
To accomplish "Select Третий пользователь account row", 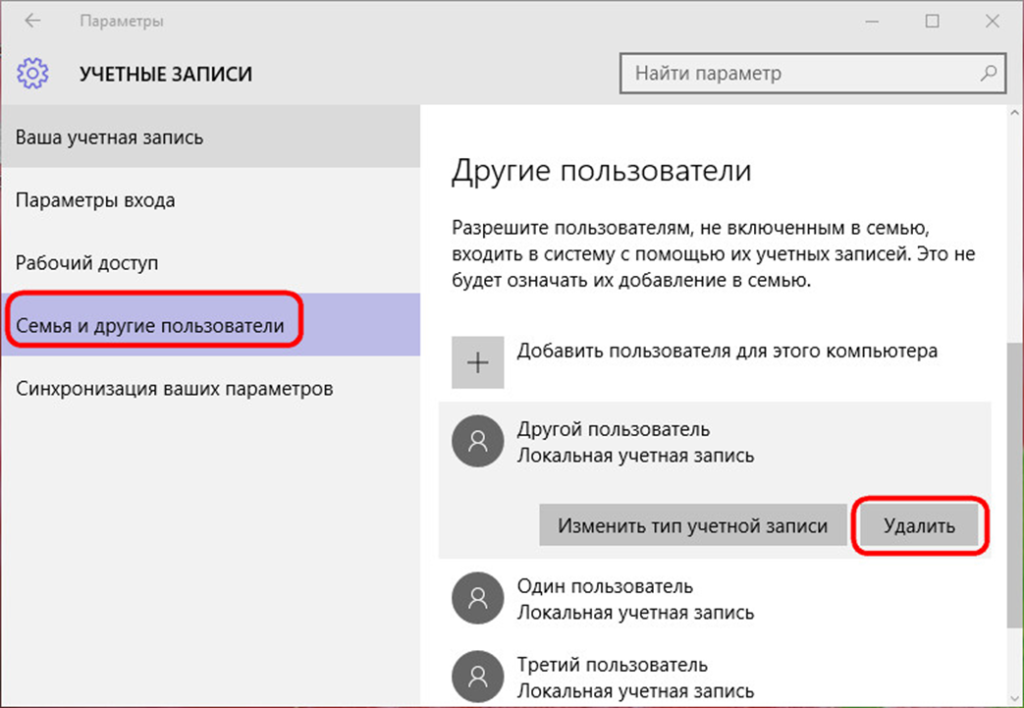I will 715,676.
